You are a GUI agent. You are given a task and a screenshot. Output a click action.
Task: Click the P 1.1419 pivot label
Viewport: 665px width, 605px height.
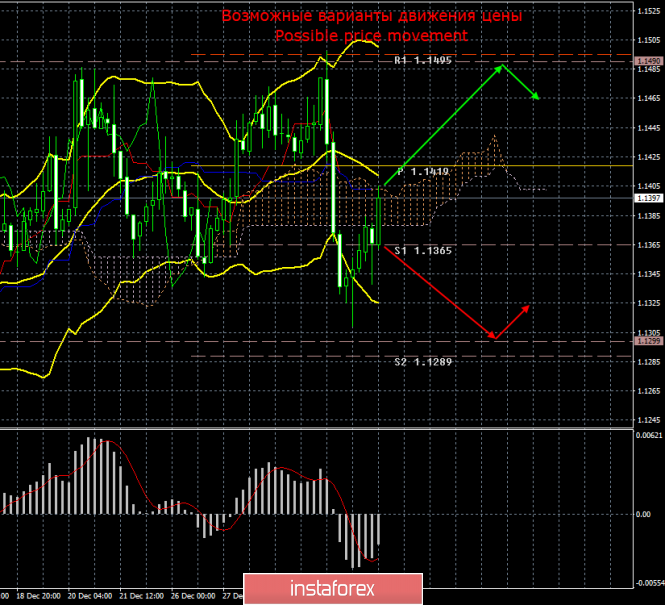tap(423, 172)
